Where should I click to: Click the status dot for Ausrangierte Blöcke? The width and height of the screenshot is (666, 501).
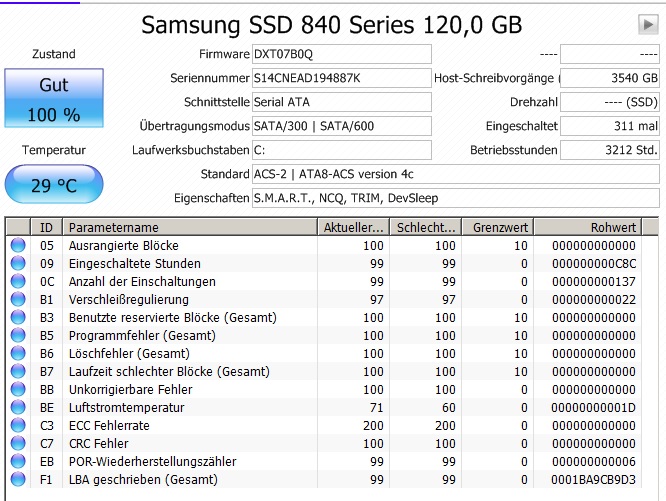18,245
